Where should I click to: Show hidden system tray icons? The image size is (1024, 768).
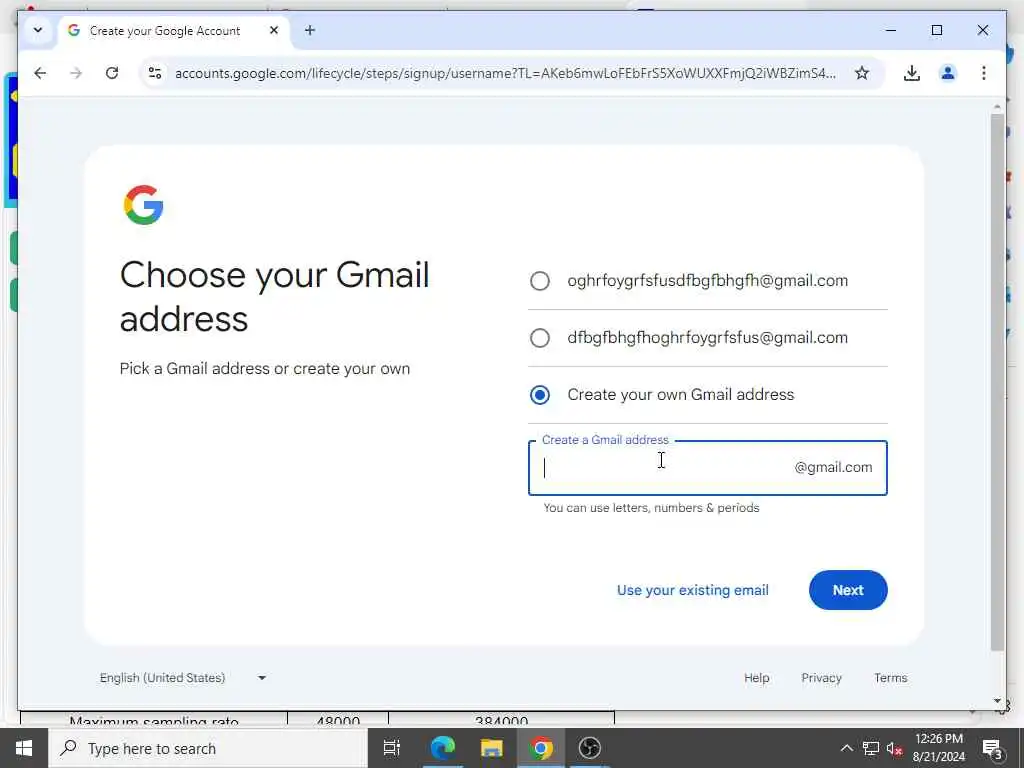coord(846,748)
